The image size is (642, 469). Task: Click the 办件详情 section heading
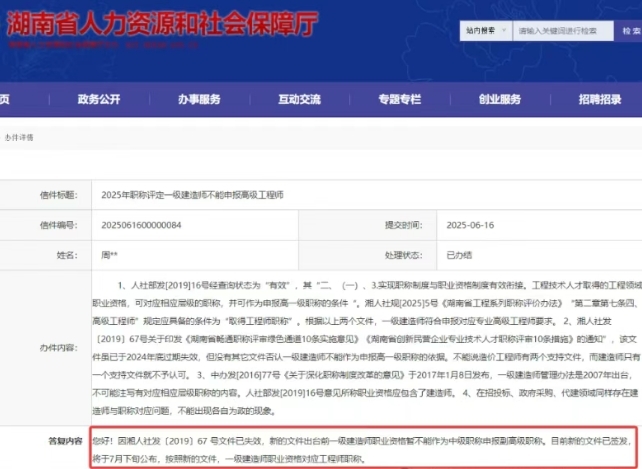tap(19, 136)
